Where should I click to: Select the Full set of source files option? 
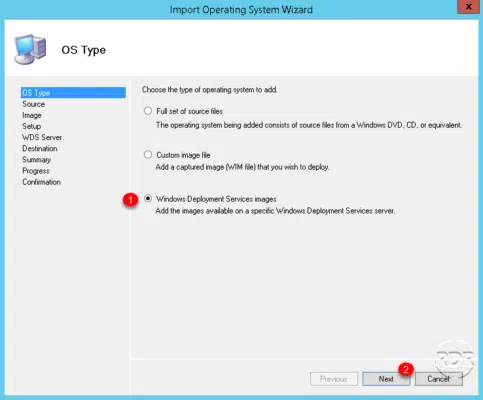148,111
